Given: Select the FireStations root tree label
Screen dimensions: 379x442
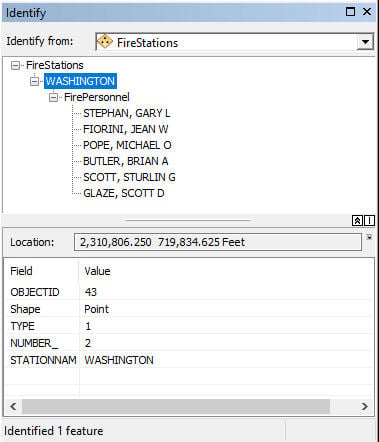Looking at the screenshot, I should (55, 65).
